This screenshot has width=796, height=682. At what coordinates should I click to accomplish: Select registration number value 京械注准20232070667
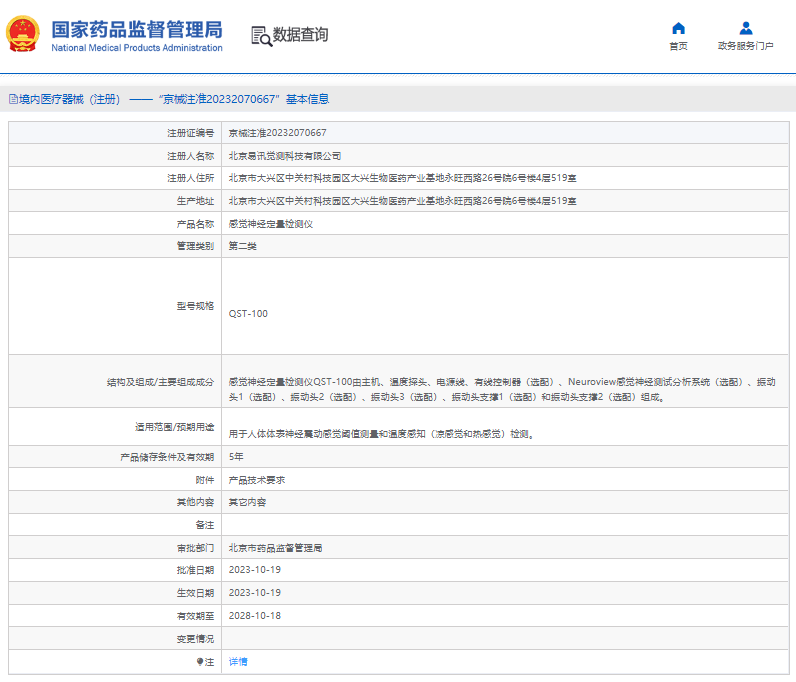point(278,133)
